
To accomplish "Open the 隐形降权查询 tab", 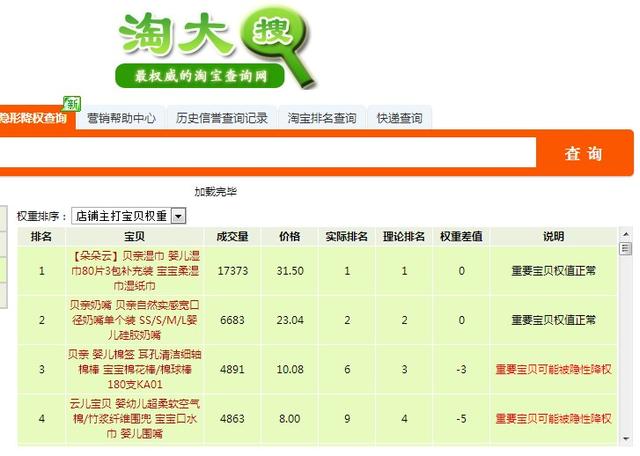I will 37,118.
